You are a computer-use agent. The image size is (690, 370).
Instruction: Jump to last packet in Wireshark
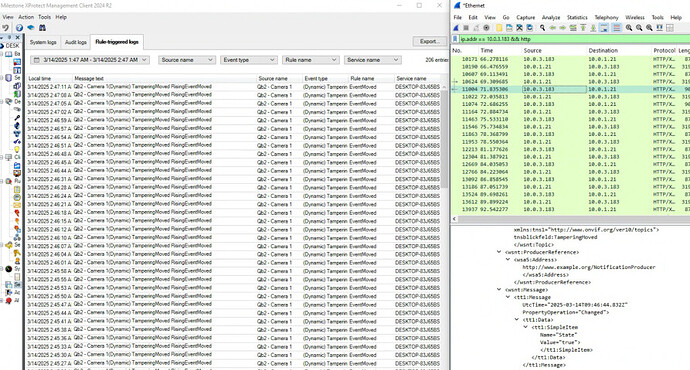593,28
